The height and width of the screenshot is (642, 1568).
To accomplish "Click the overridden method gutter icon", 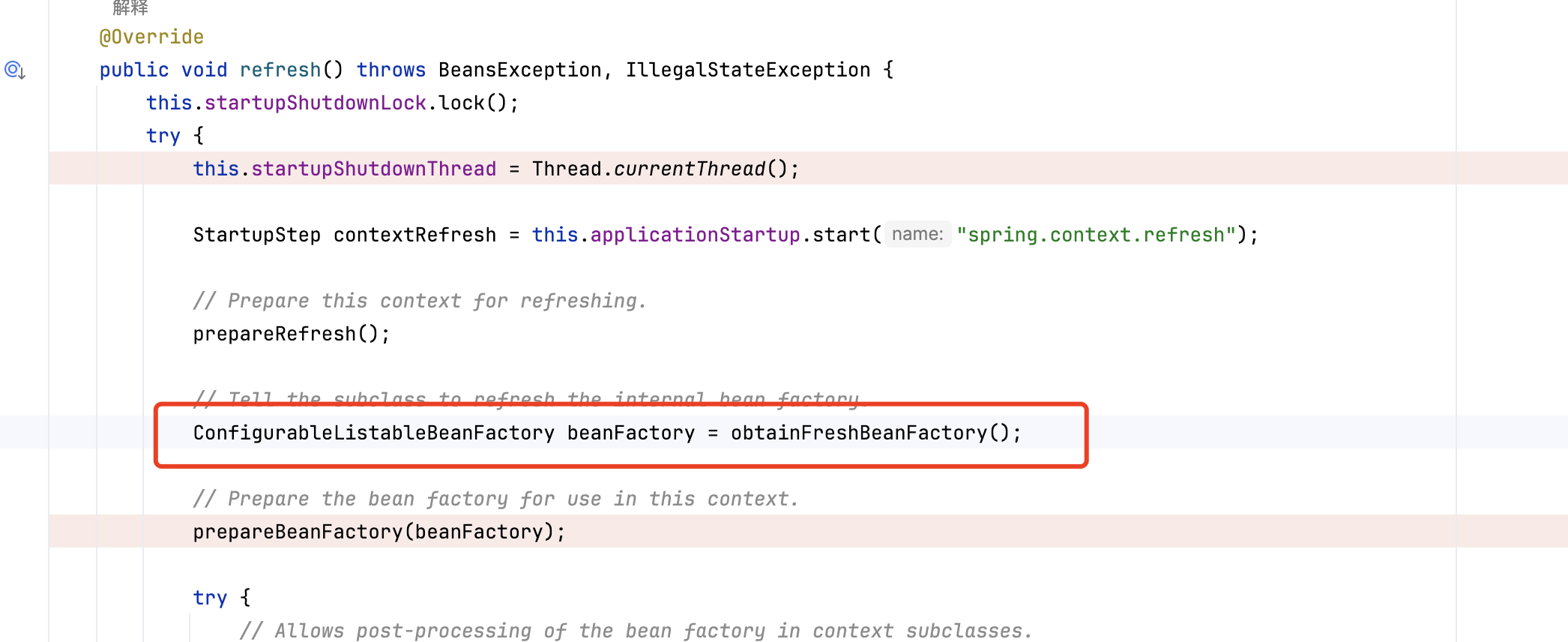I will click(x=15, y=70).
